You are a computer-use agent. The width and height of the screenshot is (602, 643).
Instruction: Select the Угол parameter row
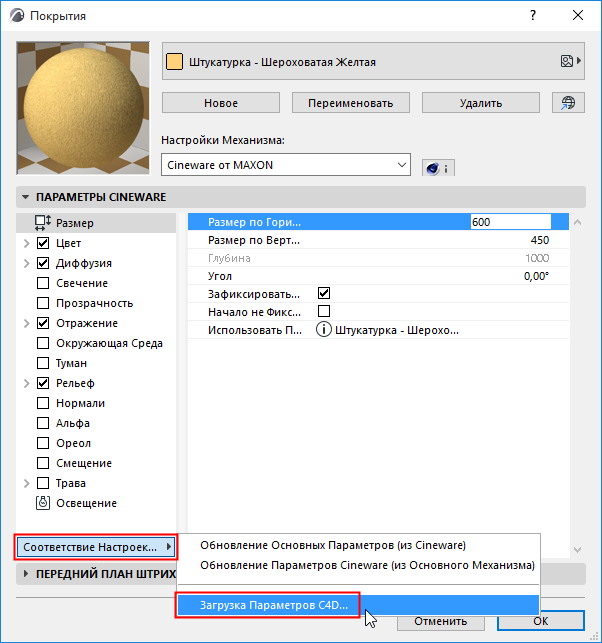pos(378,276)
